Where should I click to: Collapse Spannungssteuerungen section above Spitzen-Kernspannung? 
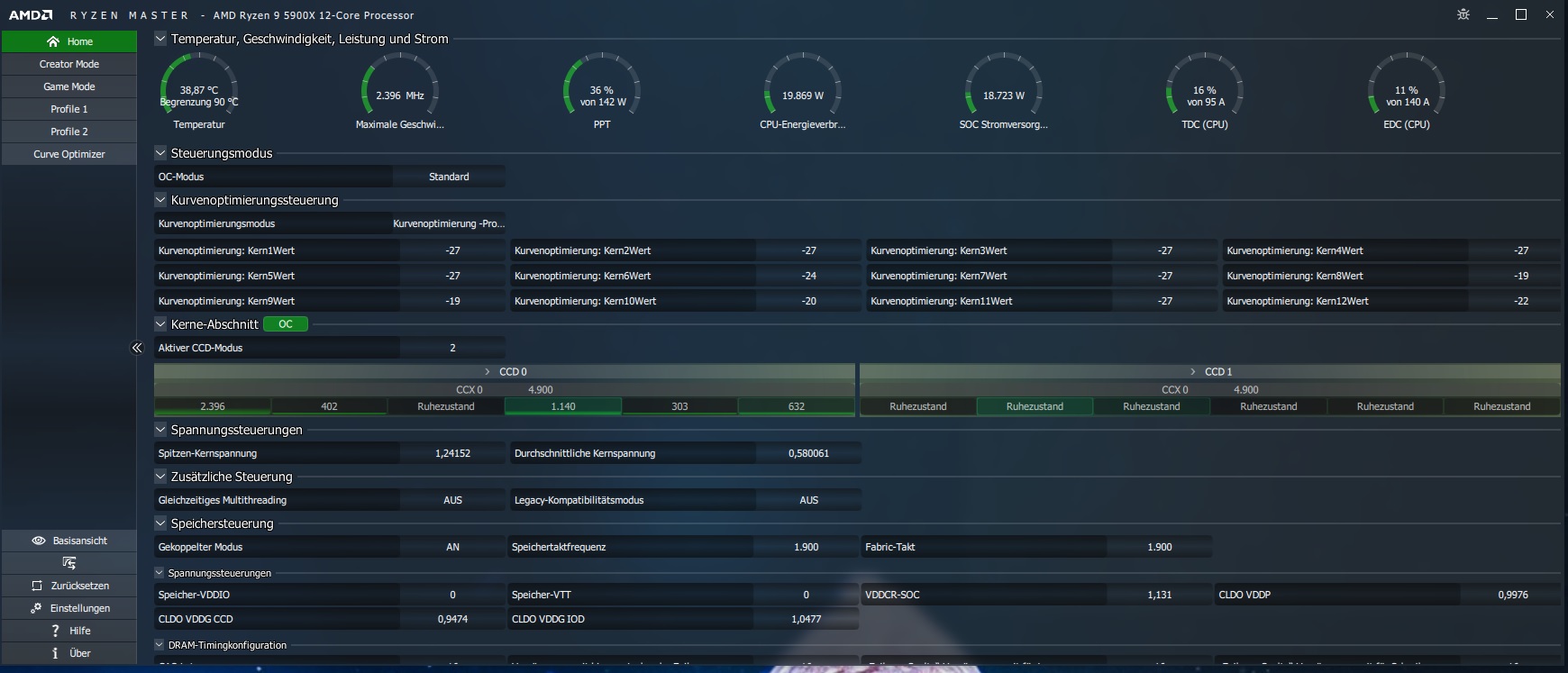pos(160,430)
